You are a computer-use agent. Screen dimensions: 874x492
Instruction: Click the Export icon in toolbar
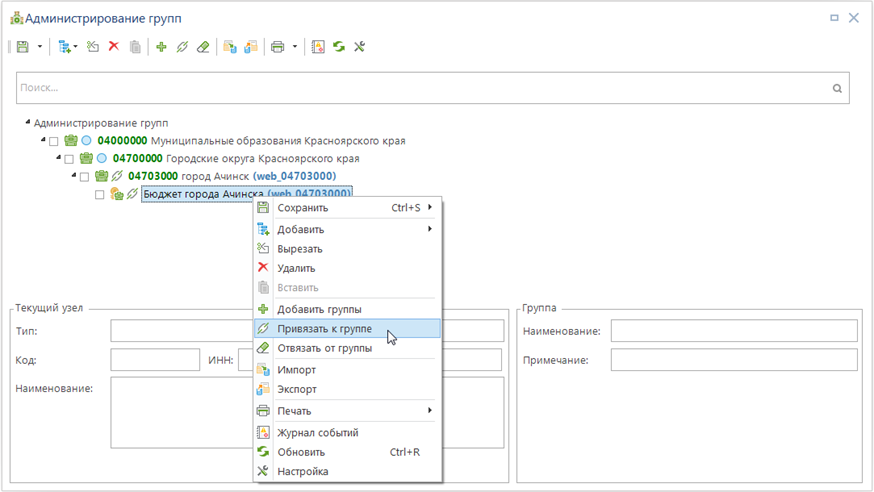(x=251, y=47)
